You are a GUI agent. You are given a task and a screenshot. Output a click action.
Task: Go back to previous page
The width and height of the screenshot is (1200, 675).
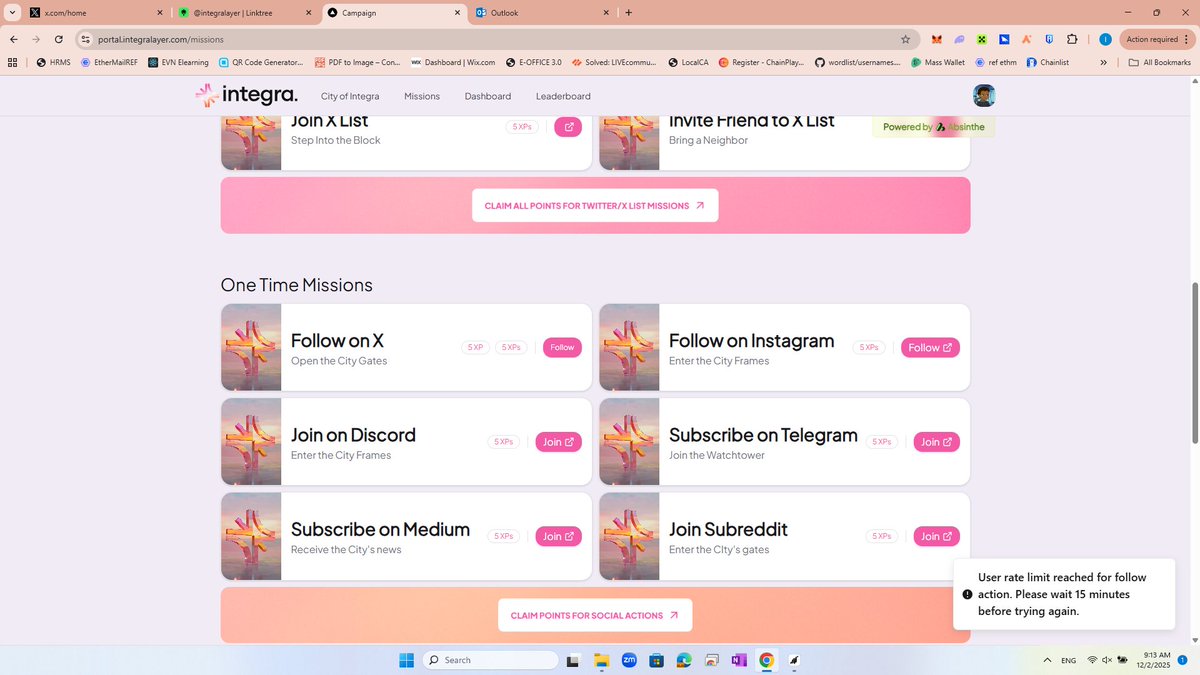point(14,39)
